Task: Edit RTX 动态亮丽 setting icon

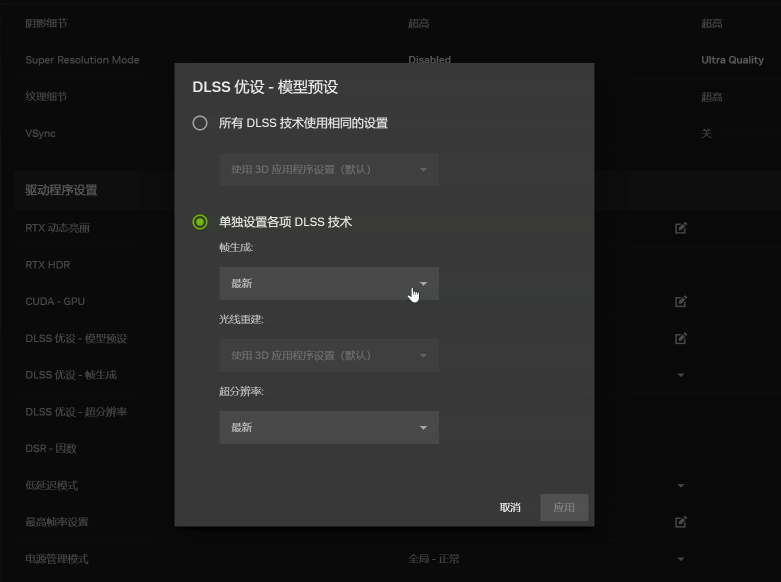Action: pos(680,228)
